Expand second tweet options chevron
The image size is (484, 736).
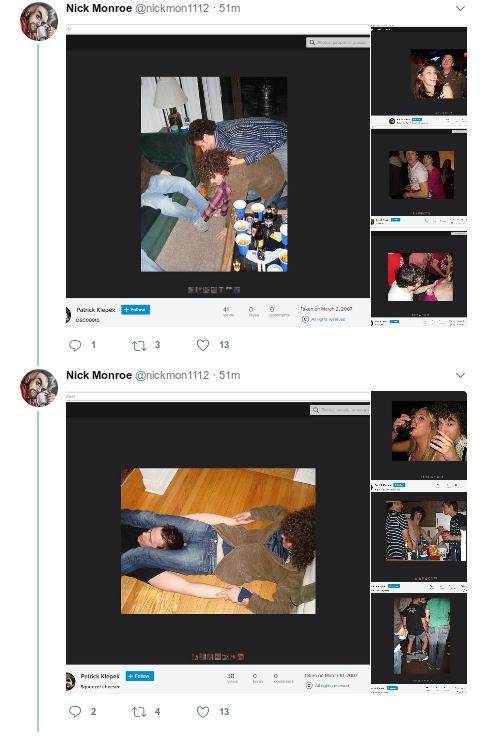tap(461, 375)
